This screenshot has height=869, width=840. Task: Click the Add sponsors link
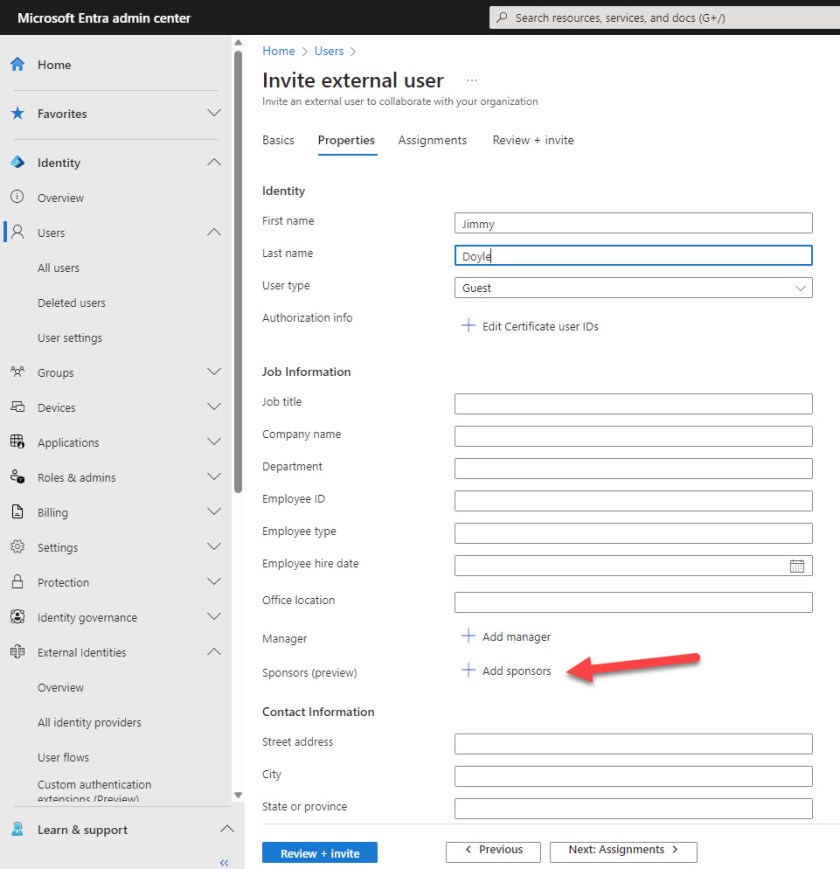coord(516,671)
